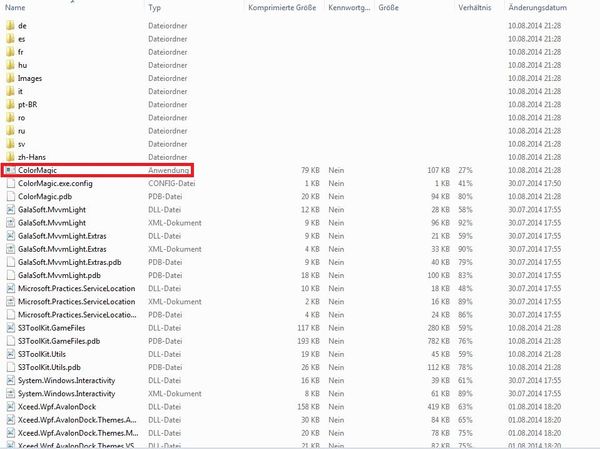This screenshot has width=600, height=449.
Task: Click the GalaSoft.MvvmLight.pdb file icon
Action: (11, 275)
